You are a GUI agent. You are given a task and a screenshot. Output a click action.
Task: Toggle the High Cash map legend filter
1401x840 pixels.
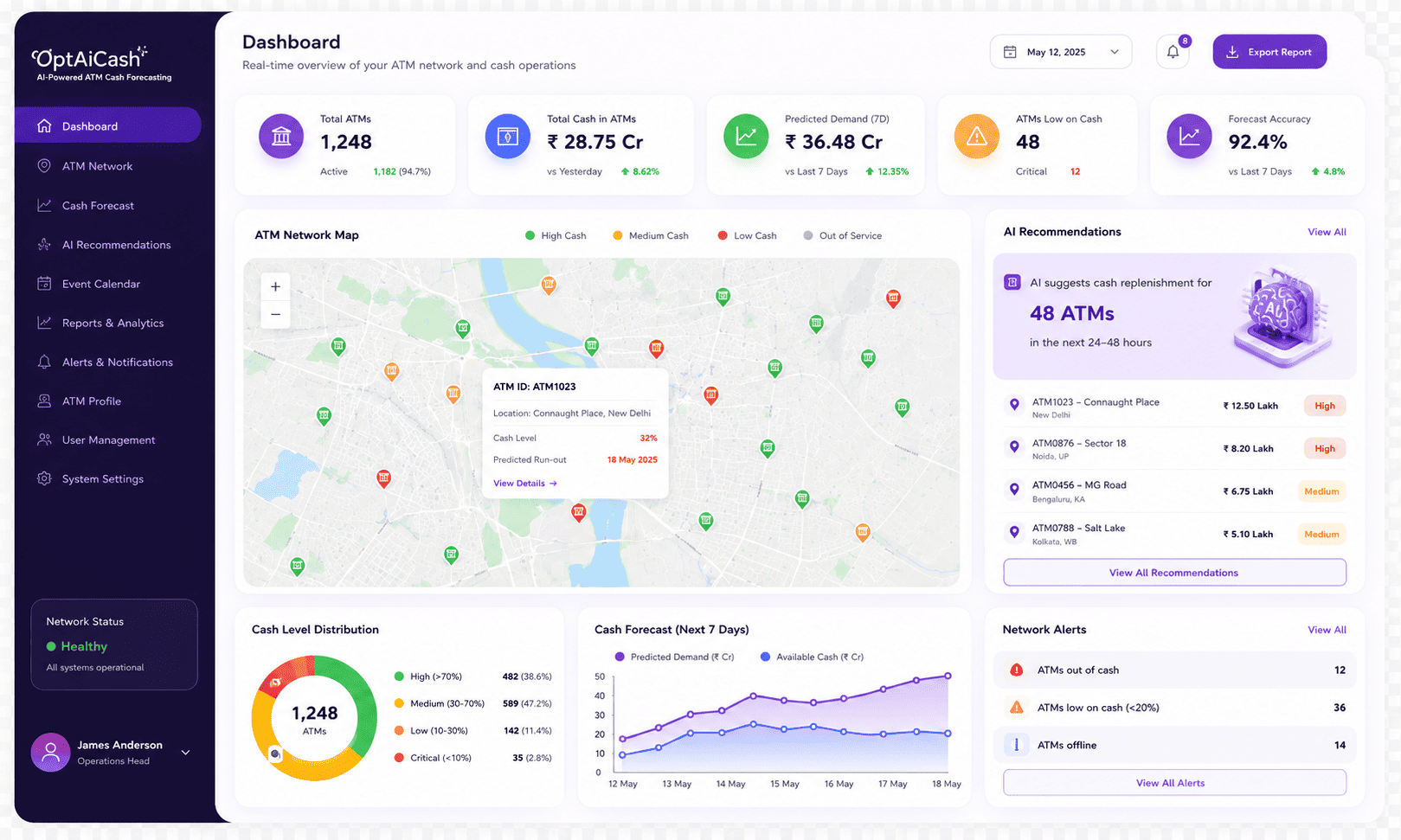pos(556,235)
